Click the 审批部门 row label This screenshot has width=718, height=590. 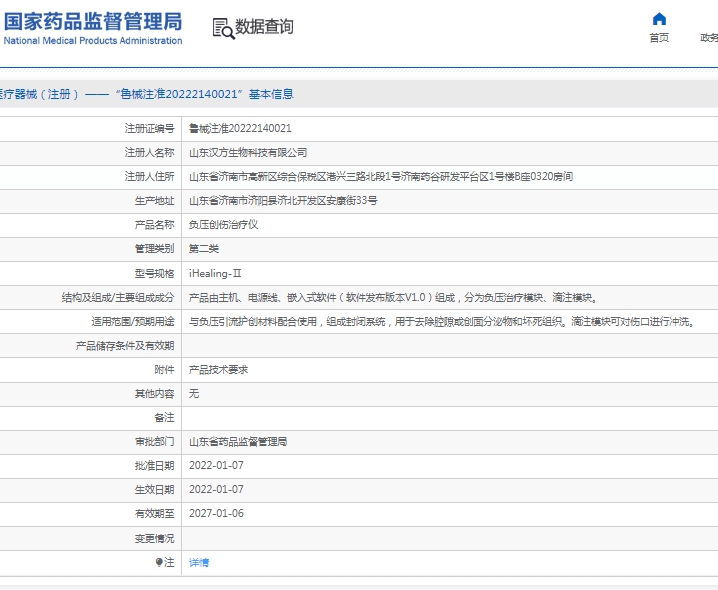point(154,442)
